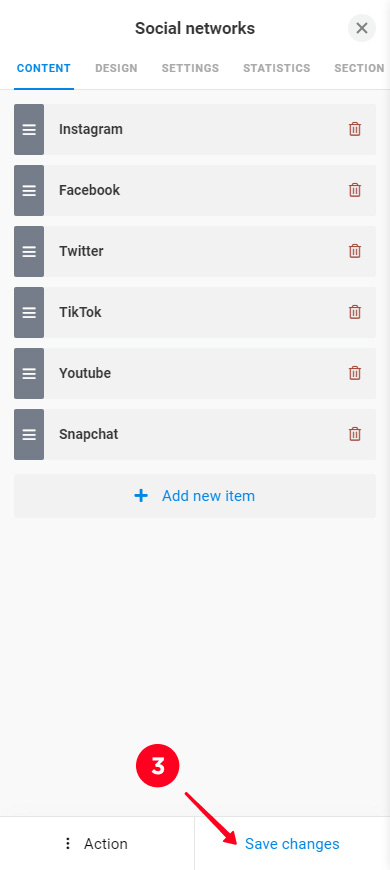Image resolution: width=390 pixels, height=870 pixels.
Task: Close the Social networks panel
Action: click(362, 28)
